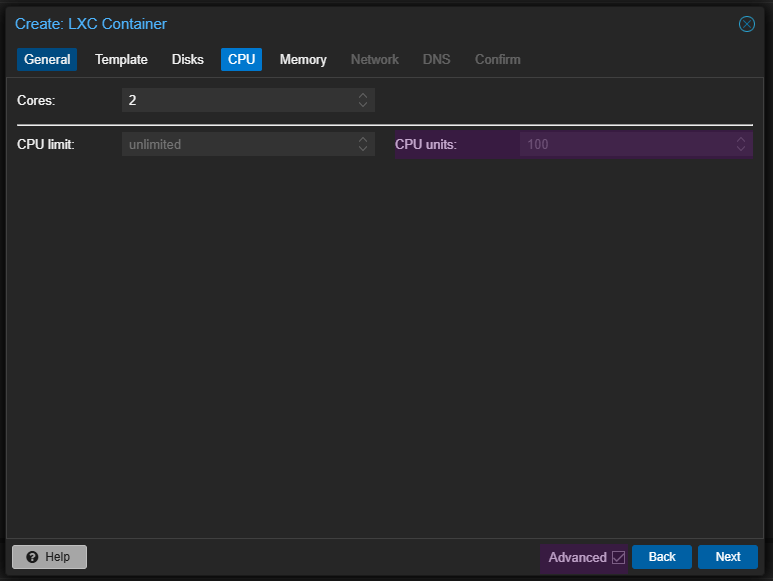Raise CPU limit using up arrow
Image resolution: width=773 pixels, height=581 pixels.
click(x=363, y=139)
